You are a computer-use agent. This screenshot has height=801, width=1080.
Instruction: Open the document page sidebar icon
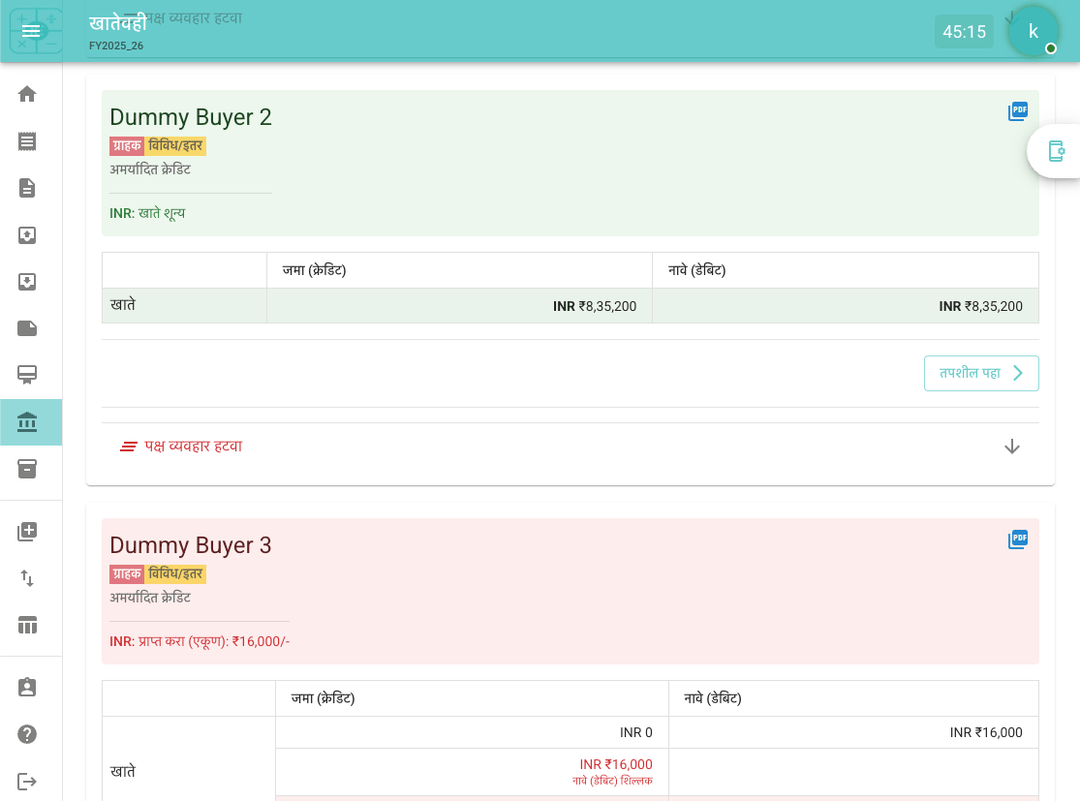pyautogui.click(x=27, y=188)
